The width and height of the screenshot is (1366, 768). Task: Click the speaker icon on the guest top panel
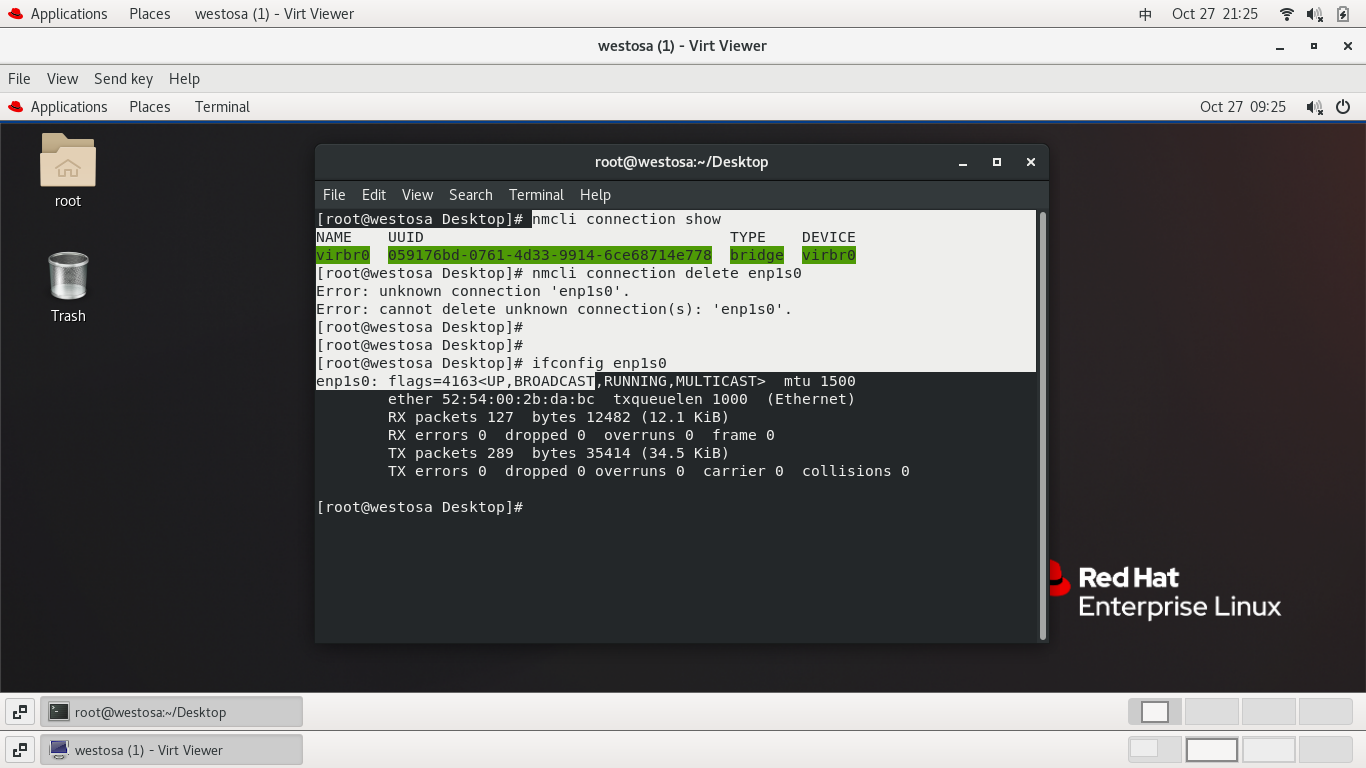pyautogui.click(x=1314, y=107)
